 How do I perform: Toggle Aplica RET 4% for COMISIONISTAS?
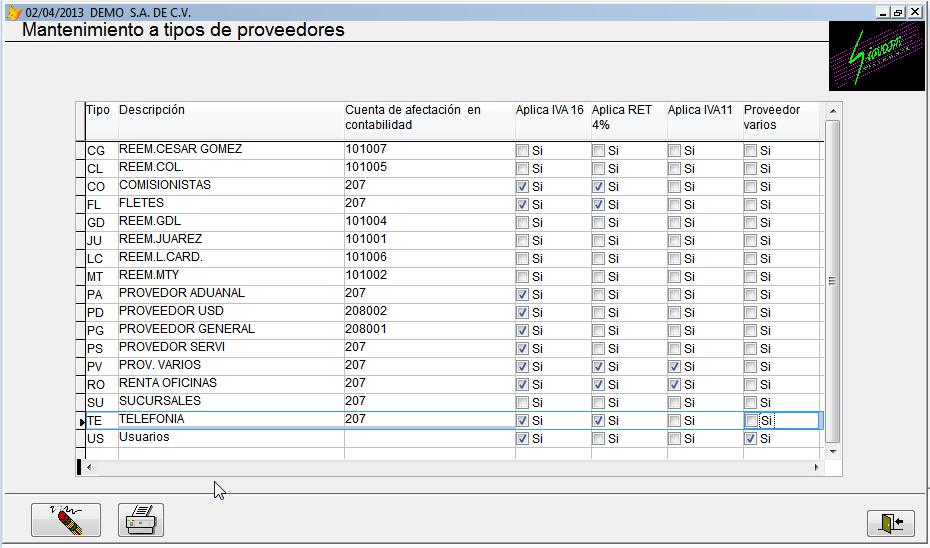coord(598,187)
